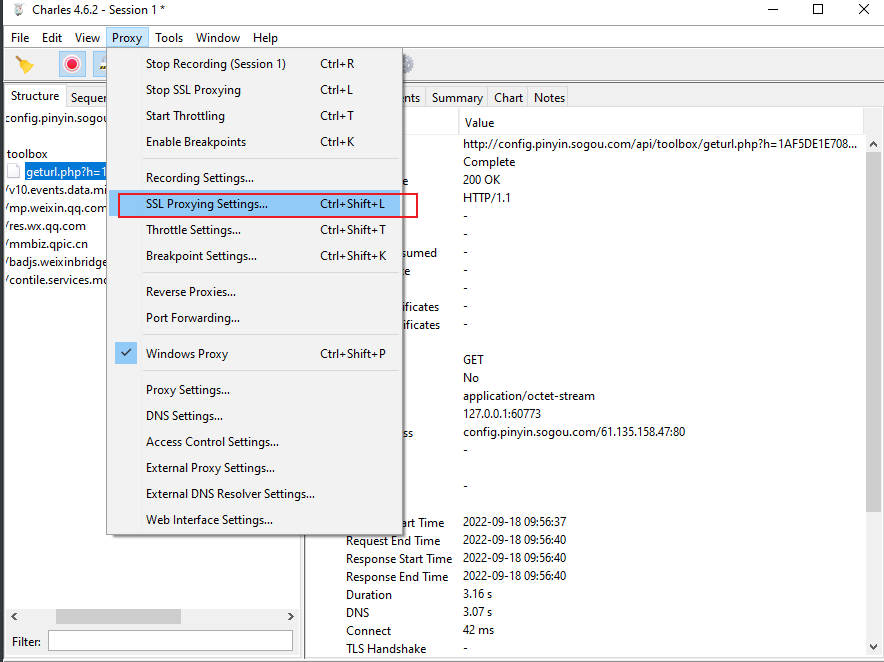This screenshot has height=662, width=884.
Task: Click the Connect 42 ms value
Action: point(478,630)
